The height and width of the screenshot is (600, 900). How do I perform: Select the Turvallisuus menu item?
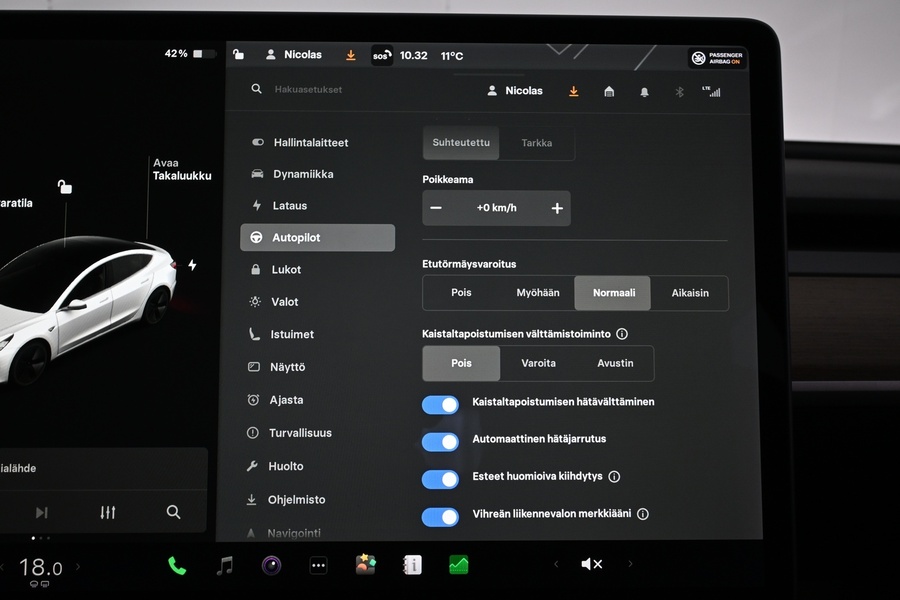[x=299, y=433]
